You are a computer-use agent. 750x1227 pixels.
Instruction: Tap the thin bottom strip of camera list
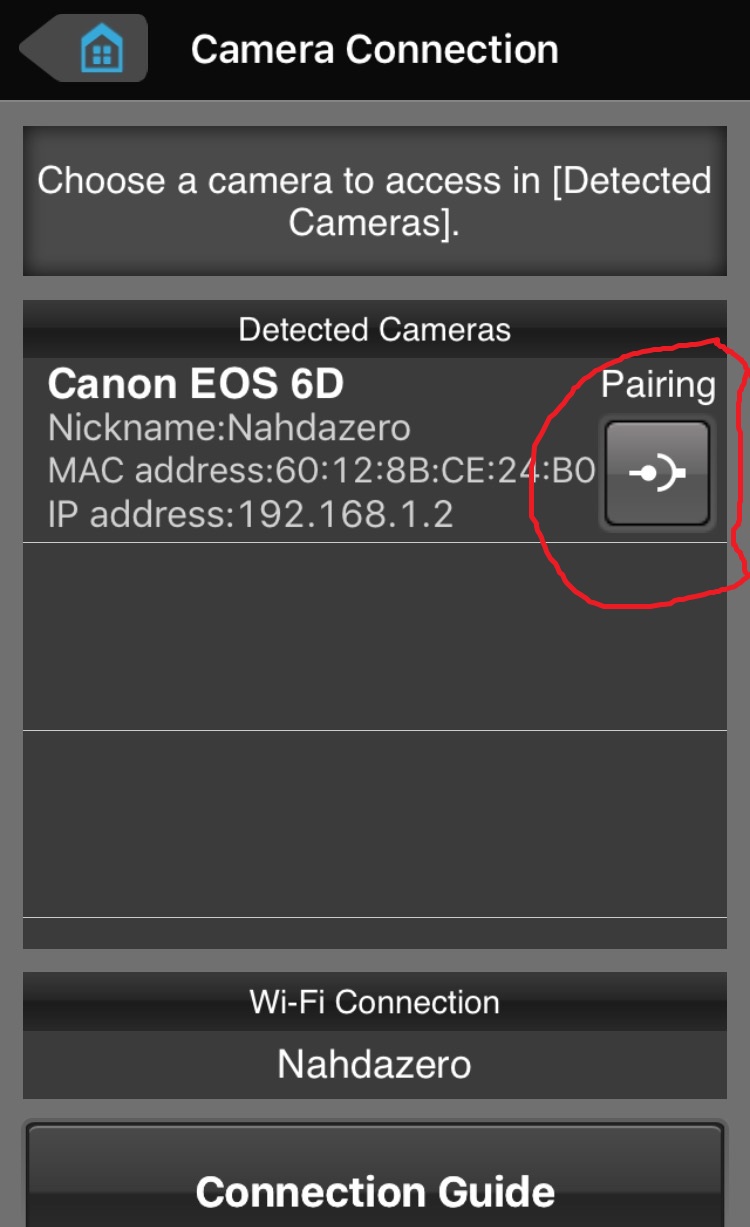click(375, 933)
